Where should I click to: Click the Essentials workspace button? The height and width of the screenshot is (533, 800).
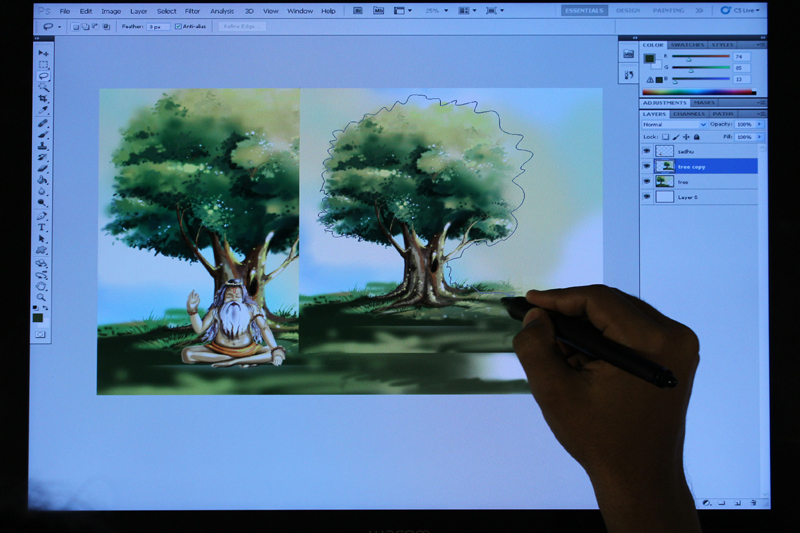tap(584, 10)
